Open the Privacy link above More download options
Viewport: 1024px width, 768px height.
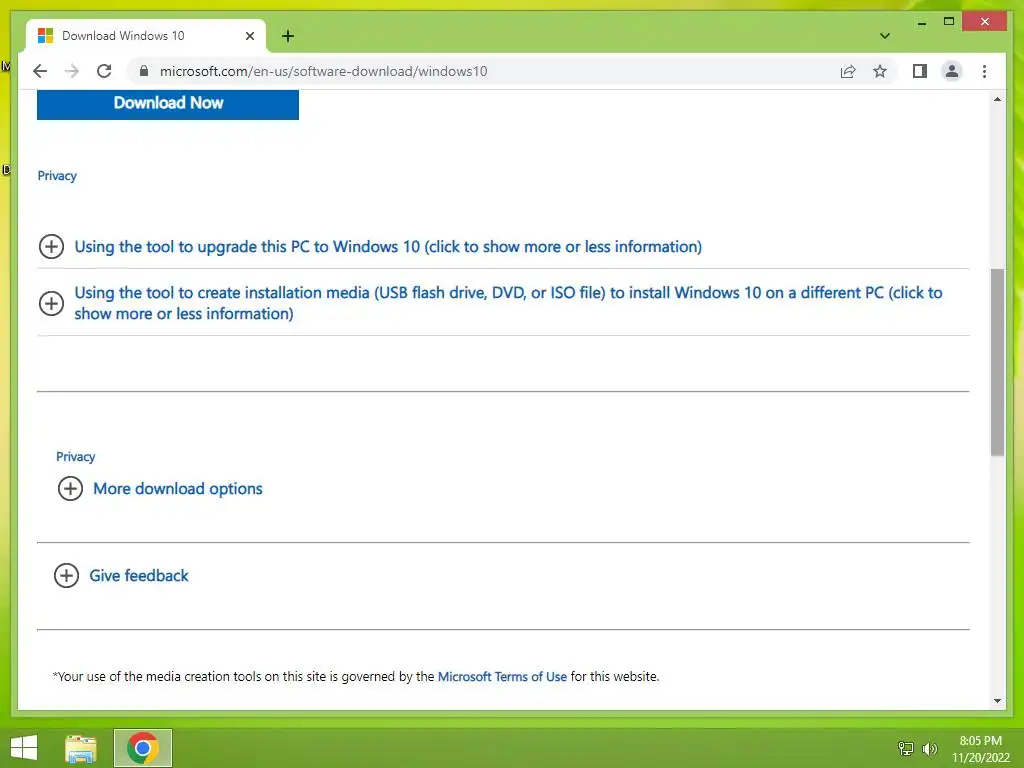pos(75,456)
